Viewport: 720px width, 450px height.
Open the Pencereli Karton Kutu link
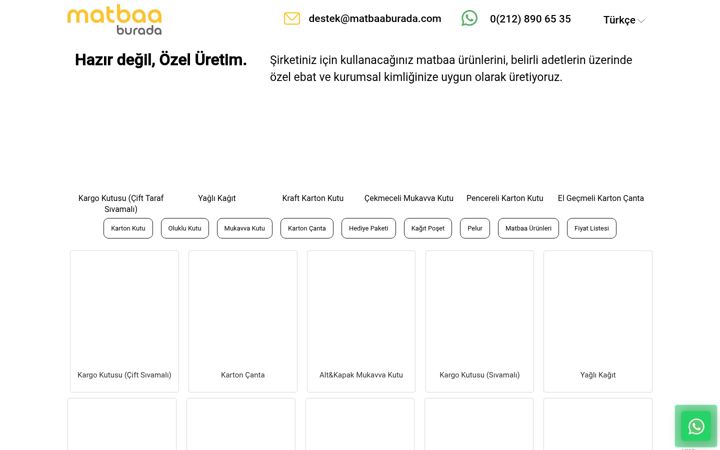point(505,198)
